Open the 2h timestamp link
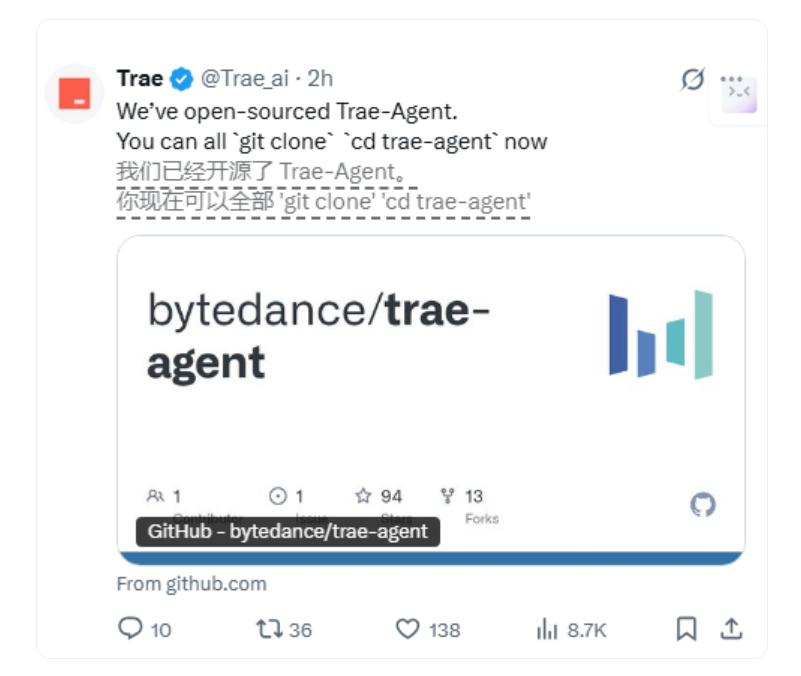Viewport: 801px width, 676px height. coord(320,79)
